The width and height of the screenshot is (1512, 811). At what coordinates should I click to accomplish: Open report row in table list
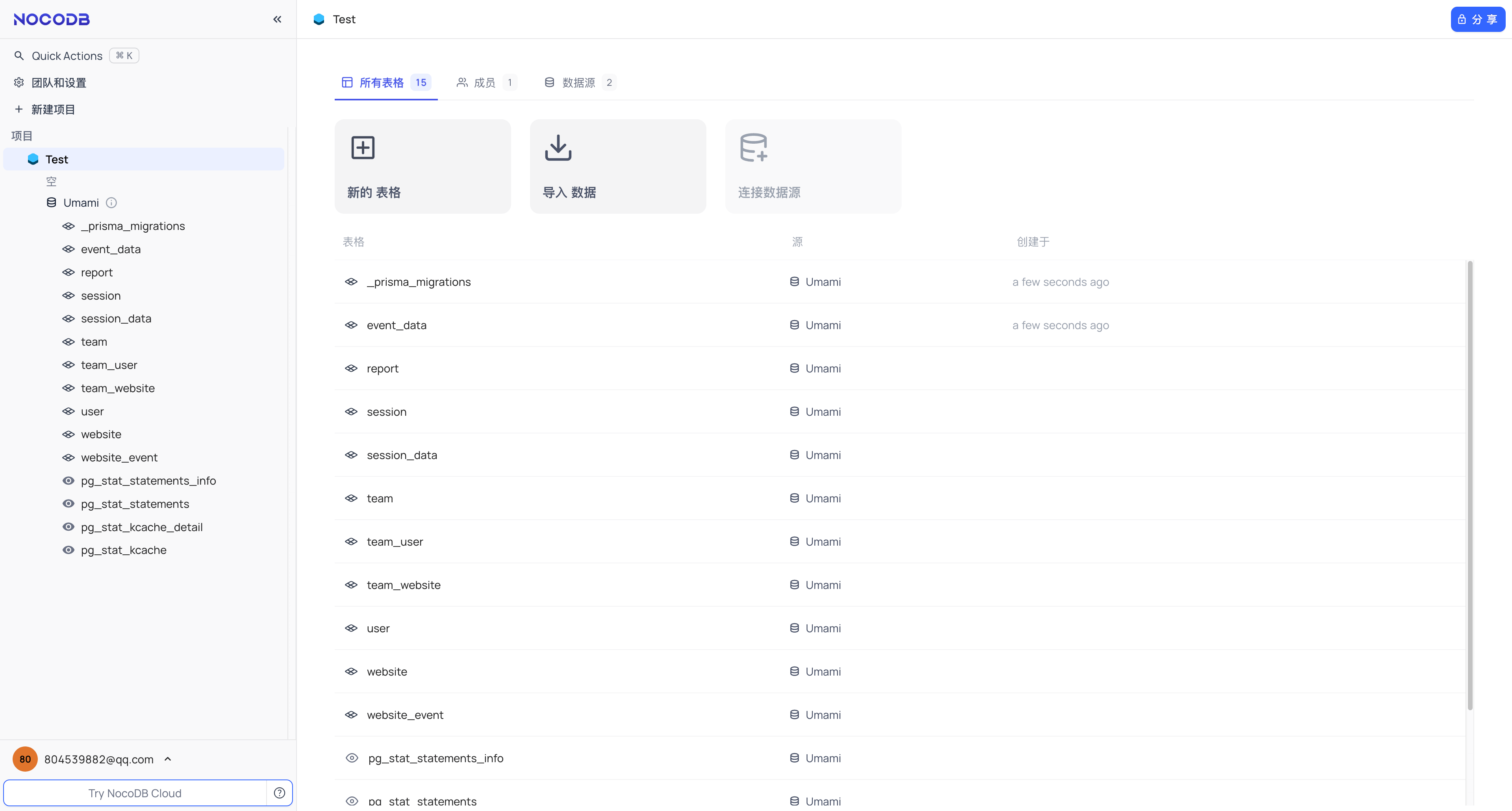point(900,368)
